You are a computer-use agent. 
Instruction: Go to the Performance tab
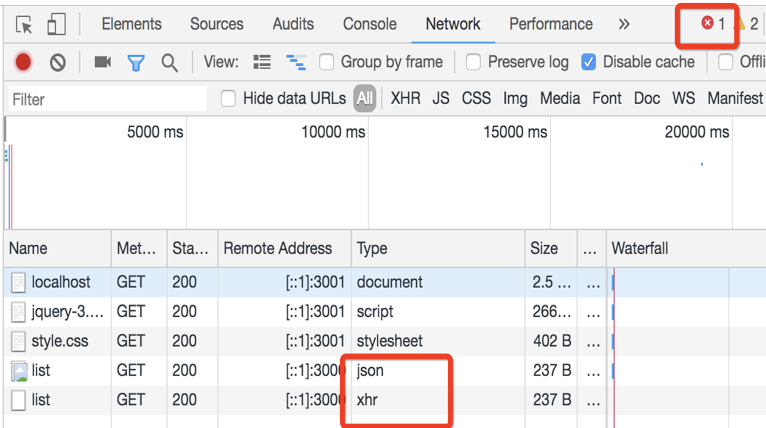(x=551, y=24)
